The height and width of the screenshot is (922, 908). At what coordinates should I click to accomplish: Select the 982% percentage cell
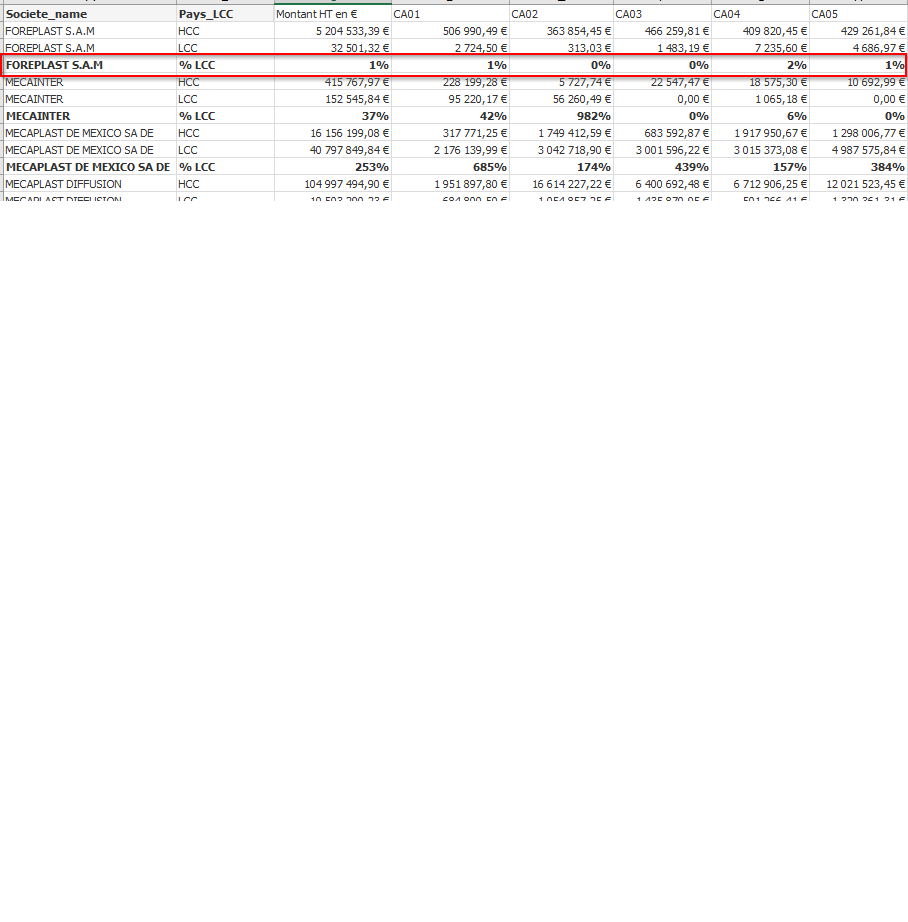pyautogui.click(x=562, y=116)
